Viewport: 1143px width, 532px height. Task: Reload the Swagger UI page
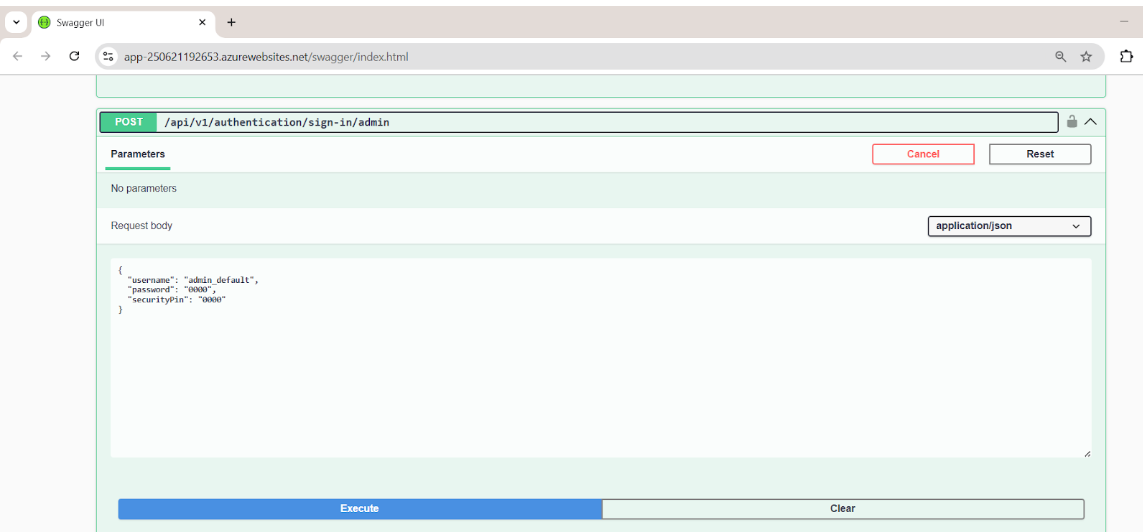tap(74, 56)
